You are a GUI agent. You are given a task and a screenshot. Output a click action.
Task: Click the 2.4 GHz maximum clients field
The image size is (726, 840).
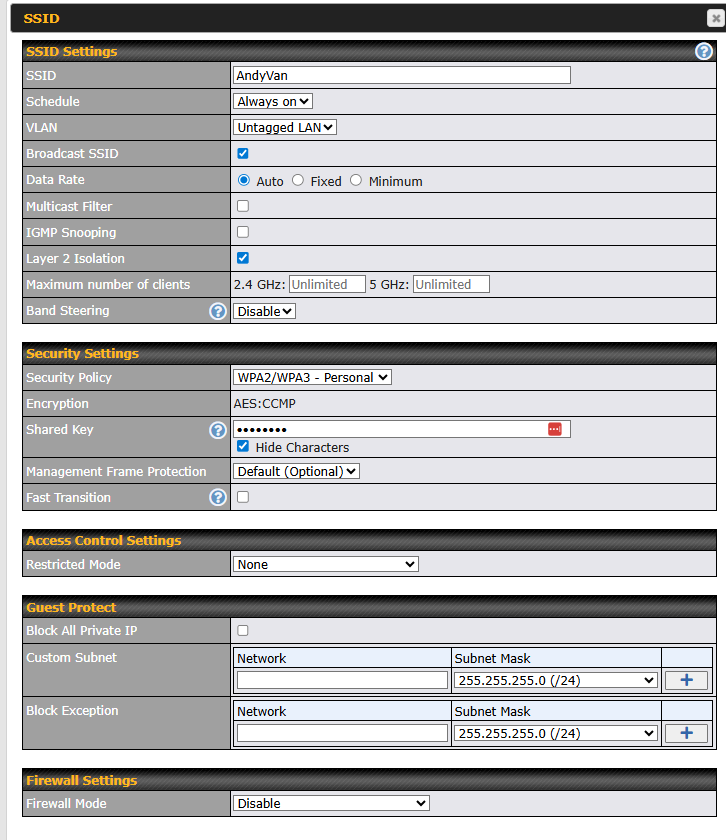click(326, 284)
